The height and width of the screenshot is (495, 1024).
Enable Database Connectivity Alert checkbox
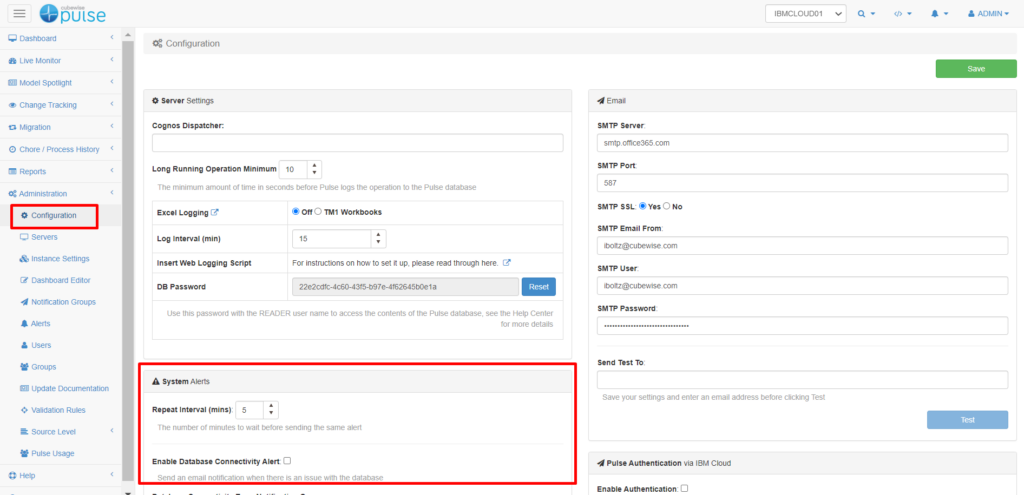click(x=287, y=461)
